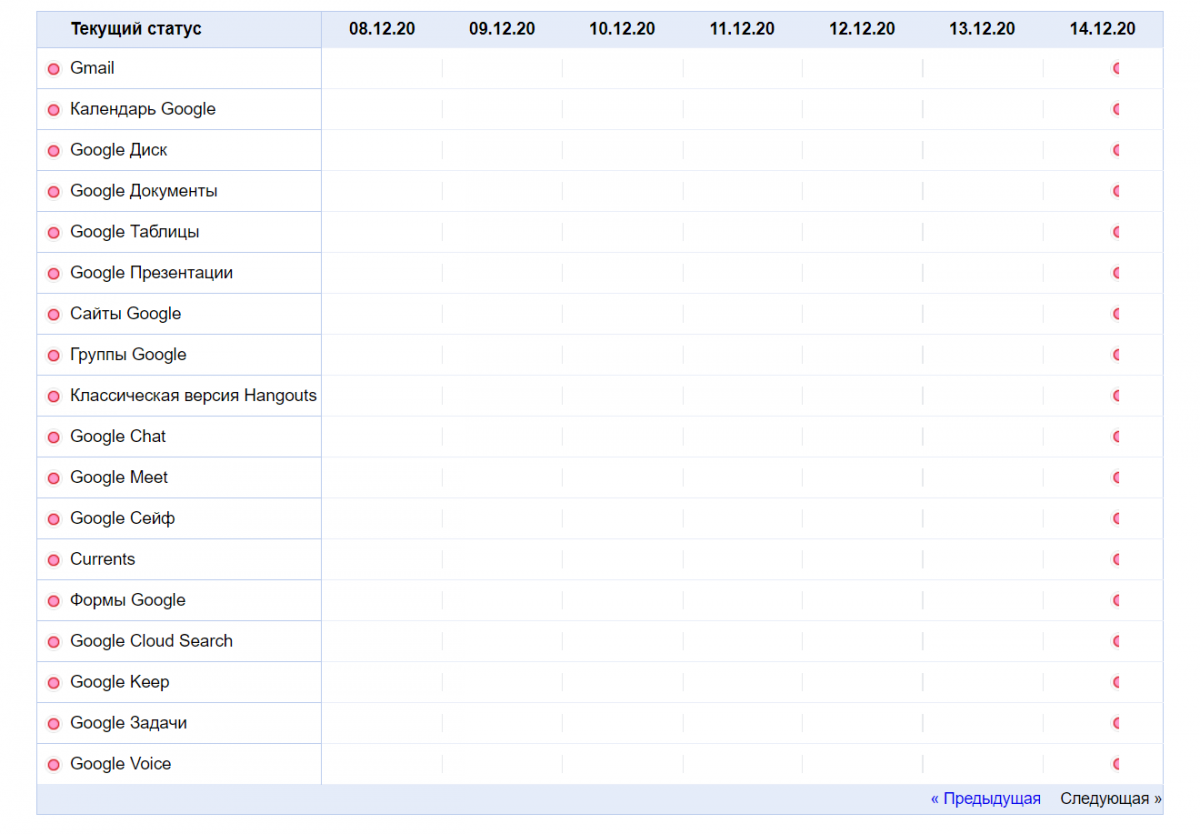1200x834 pixels.
Task: Select the Google Voice service name
Action: pyautogui.click(x=121, y=764)
